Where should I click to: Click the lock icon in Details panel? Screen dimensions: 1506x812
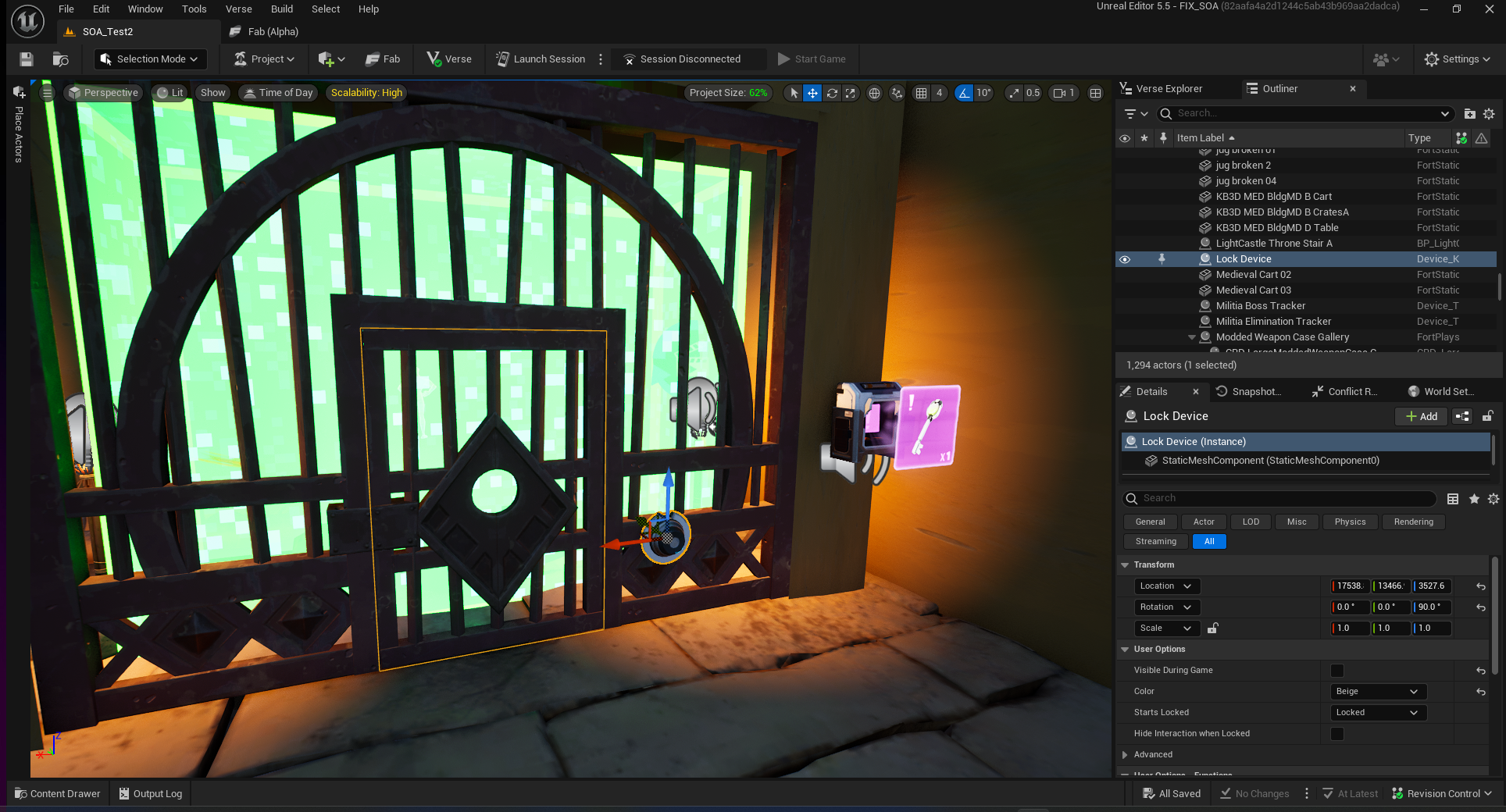click(1487, 416)
